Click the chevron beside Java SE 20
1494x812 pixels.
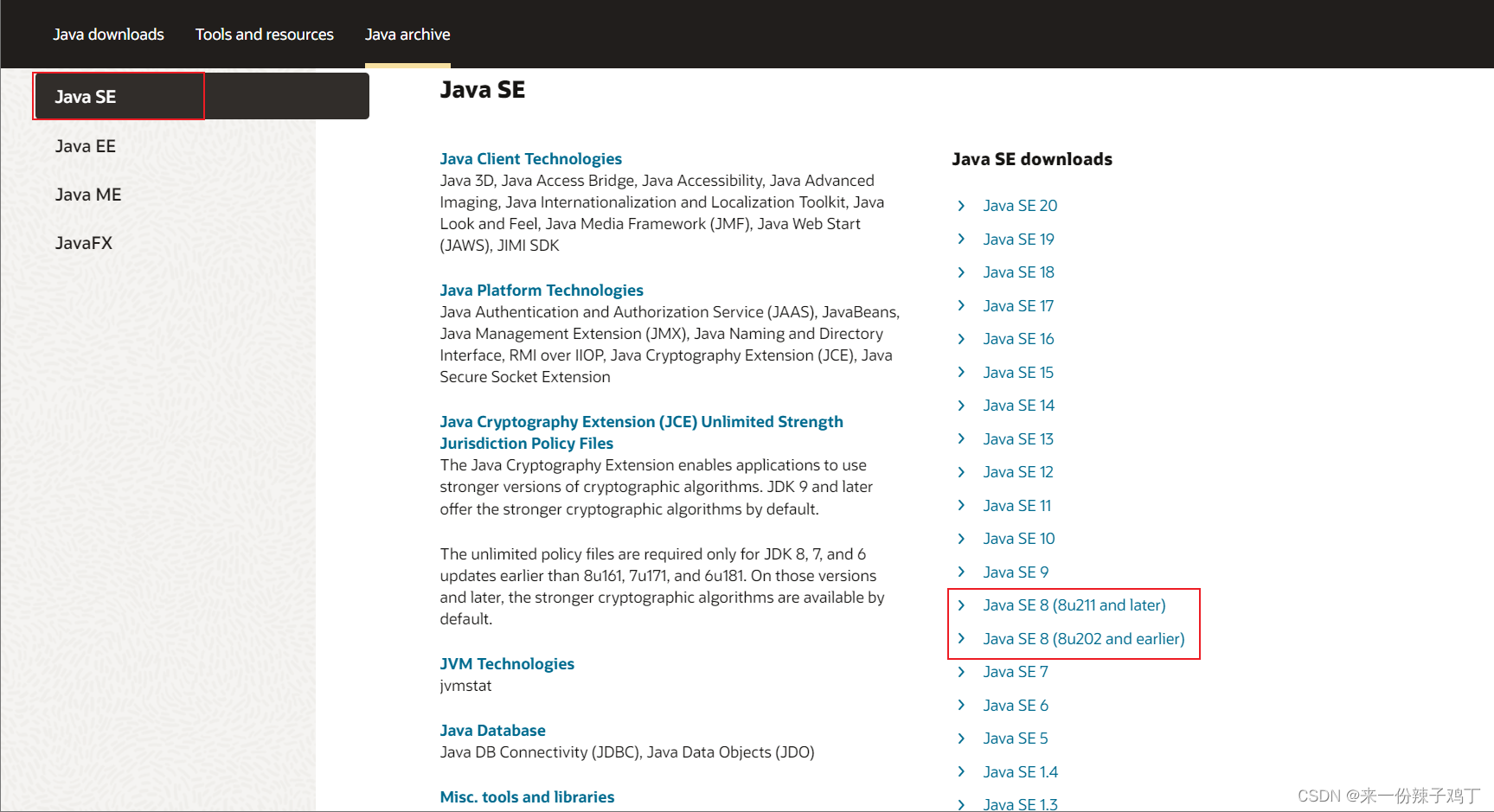coord(961,206)
